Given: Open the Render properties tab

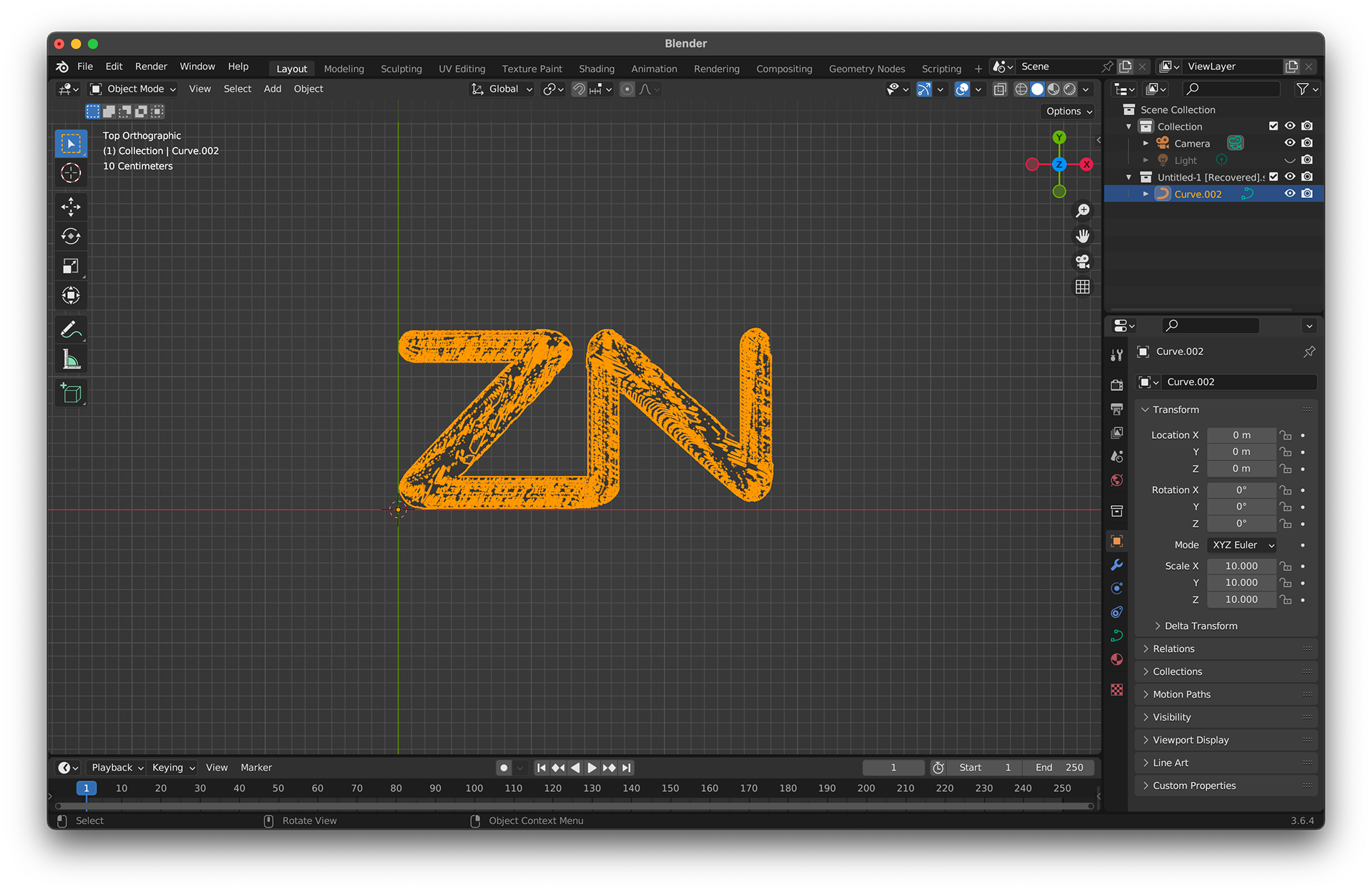Looking at the screenshot, I should tap(1117, 385).
